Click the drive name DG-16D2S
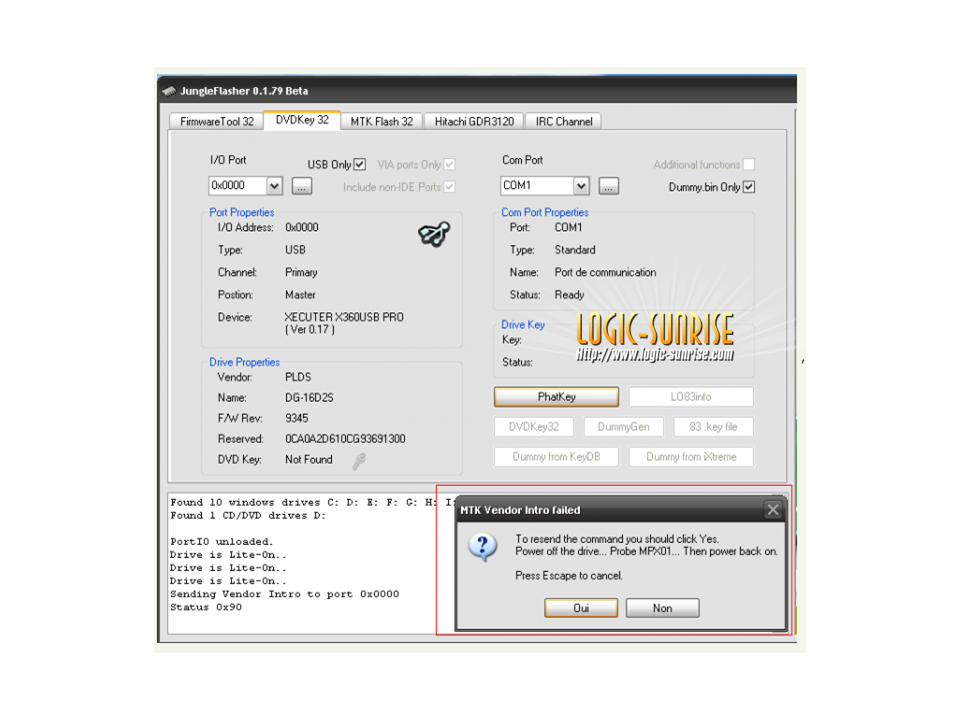The image size is (960, 720). [309, 398]
